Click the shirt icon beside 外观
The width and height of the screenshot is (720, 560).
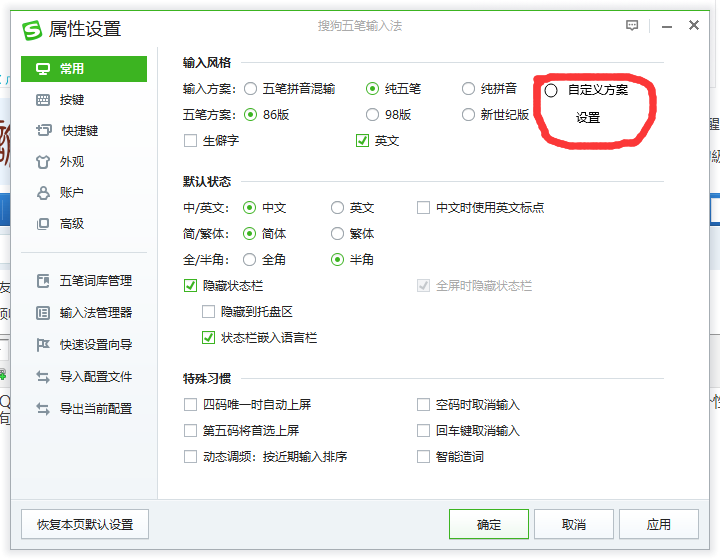coord(43,162)
